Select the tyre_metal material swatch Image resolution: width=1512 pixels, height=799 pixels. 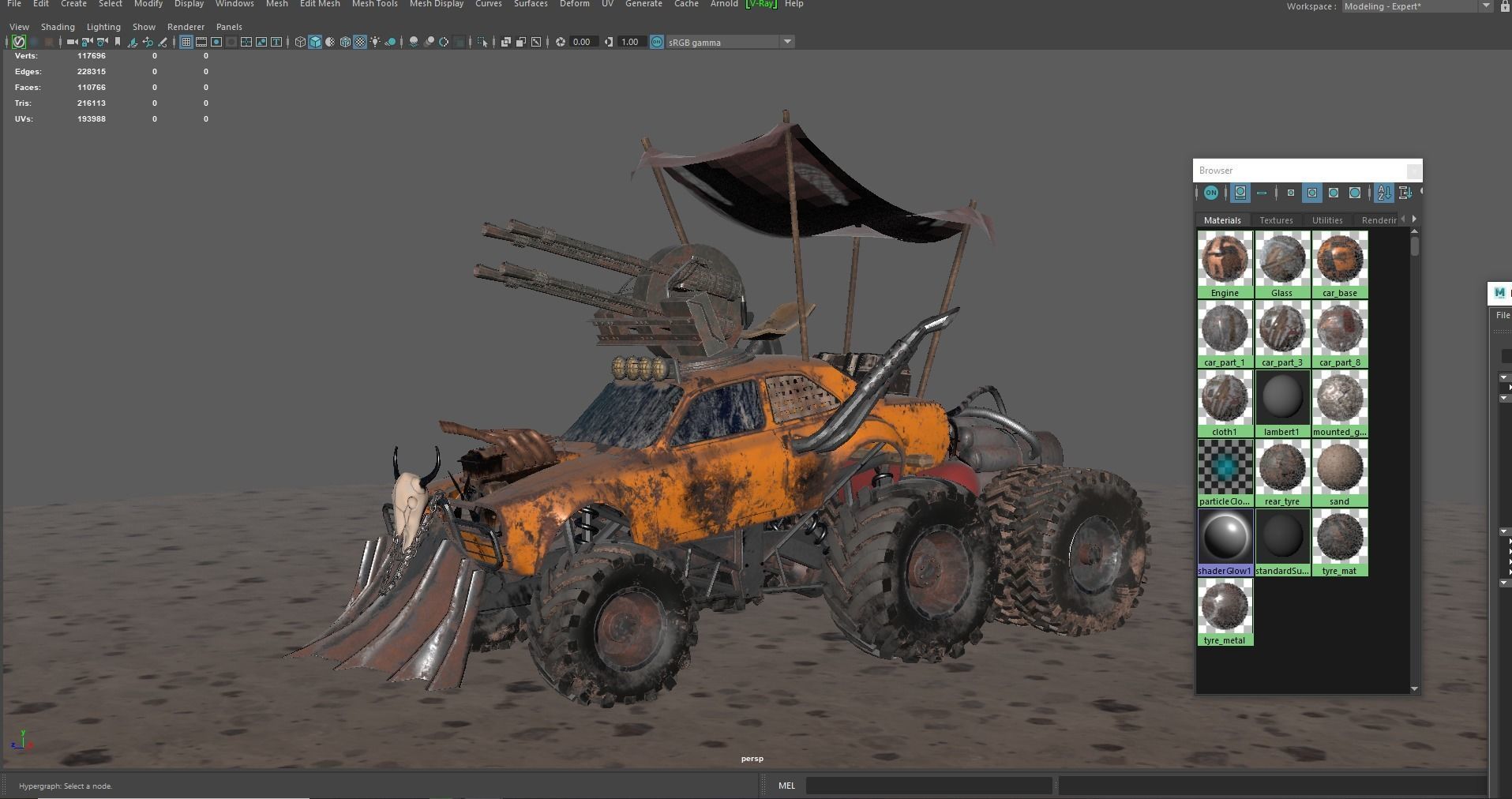pyautogui.click(x=1225, y=612)
